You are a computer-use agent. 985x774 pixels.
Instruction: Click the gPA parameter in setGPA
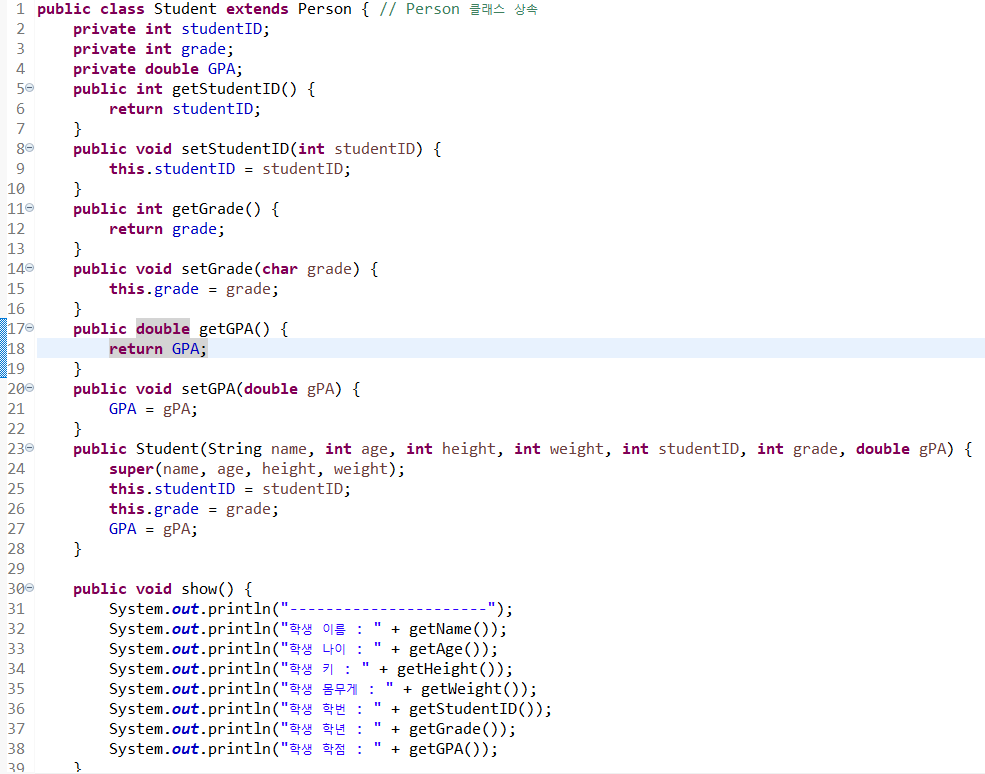tap(320, 388)
